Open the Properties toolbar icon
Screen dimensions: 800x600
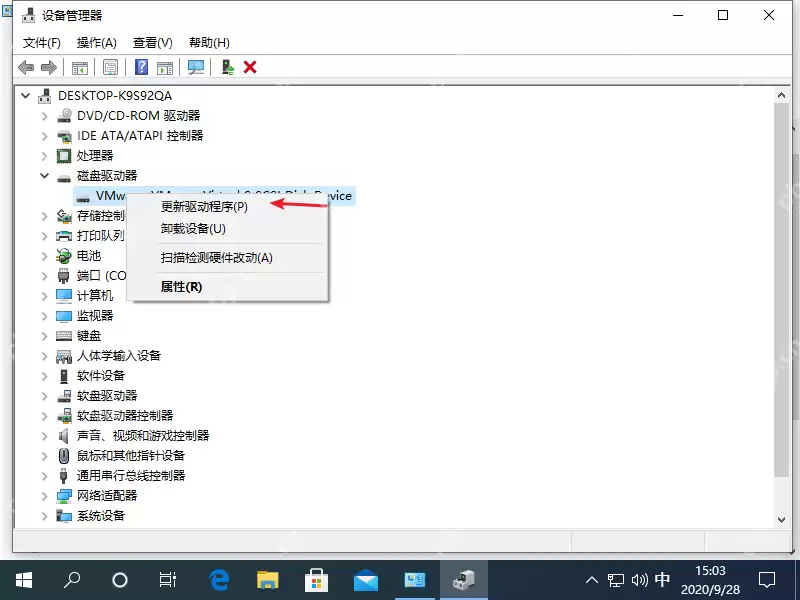pyautogui.click(x=110, y=67)
